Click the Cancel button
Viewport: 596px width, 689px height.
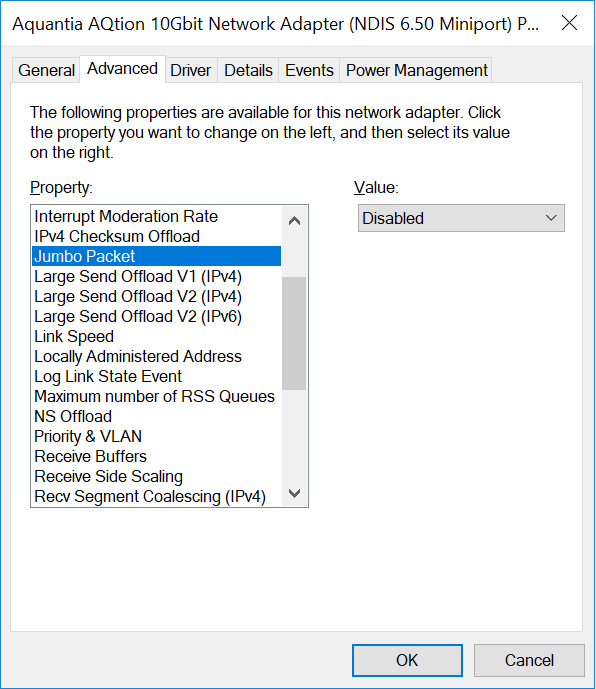tap(529, 660)
